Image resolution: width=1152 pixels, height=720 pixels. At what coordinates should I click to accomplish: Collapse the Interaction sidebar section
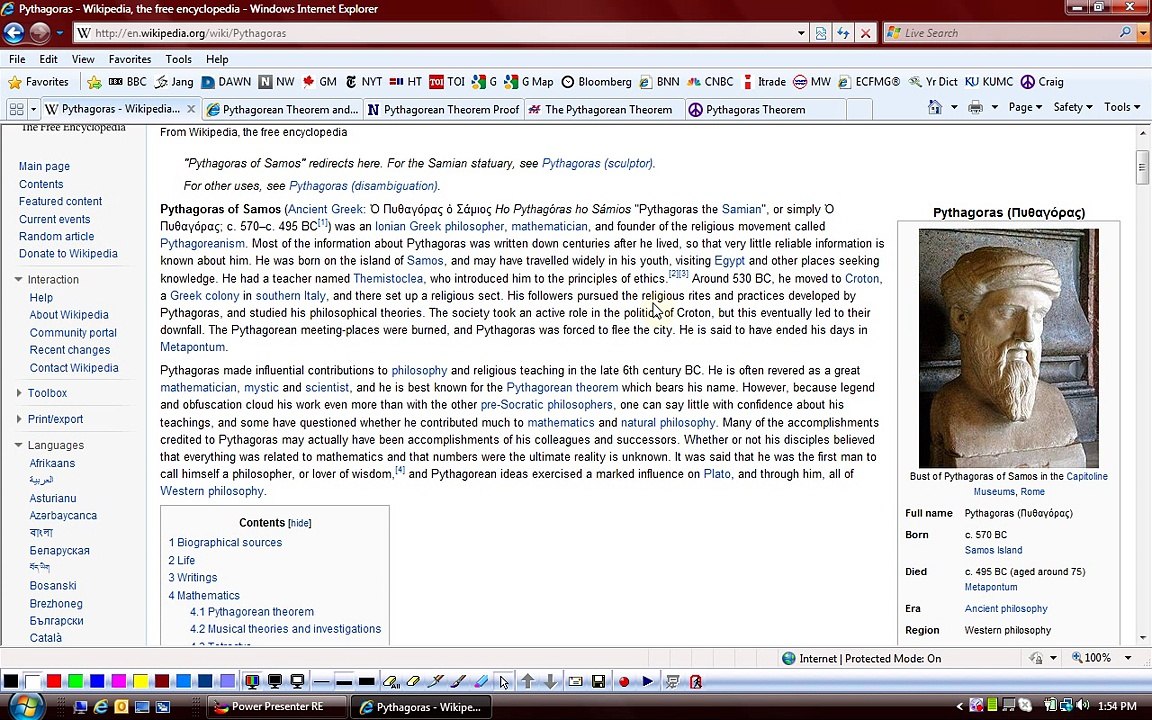pyautogui.click(x=18, y=279)
